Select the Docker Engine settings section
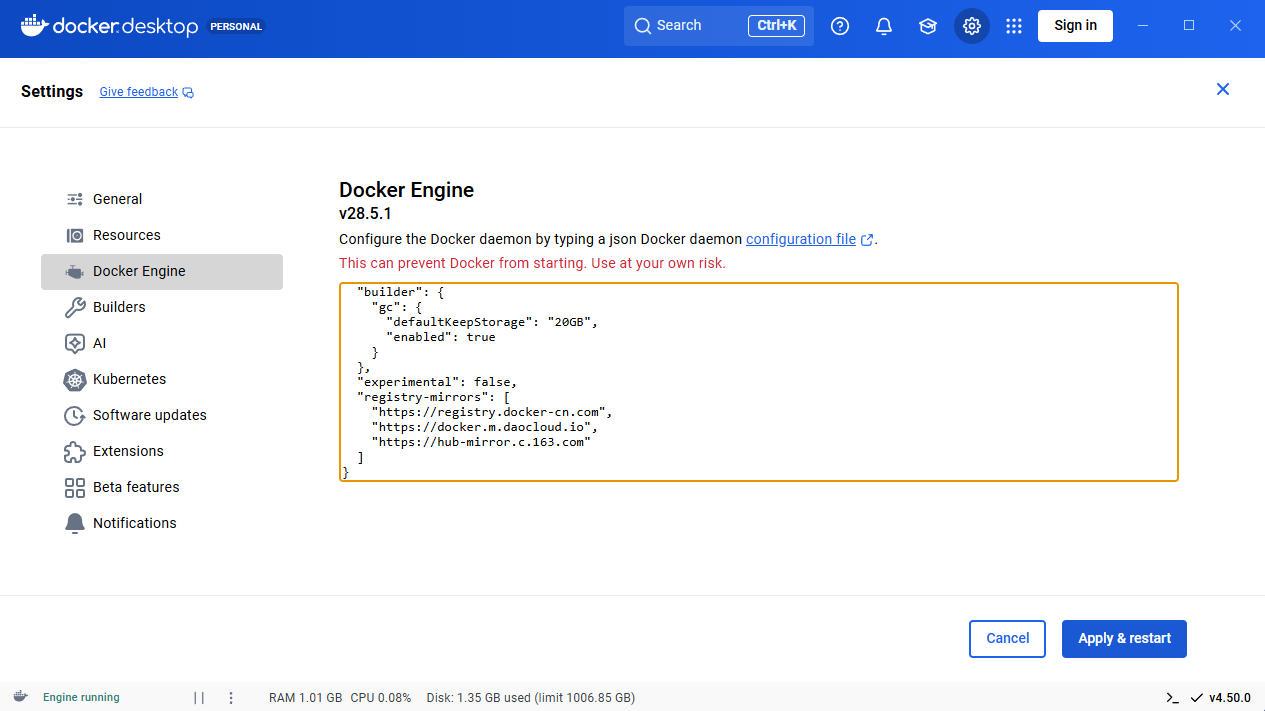1265x711 pixels. [x=162, y=271]
